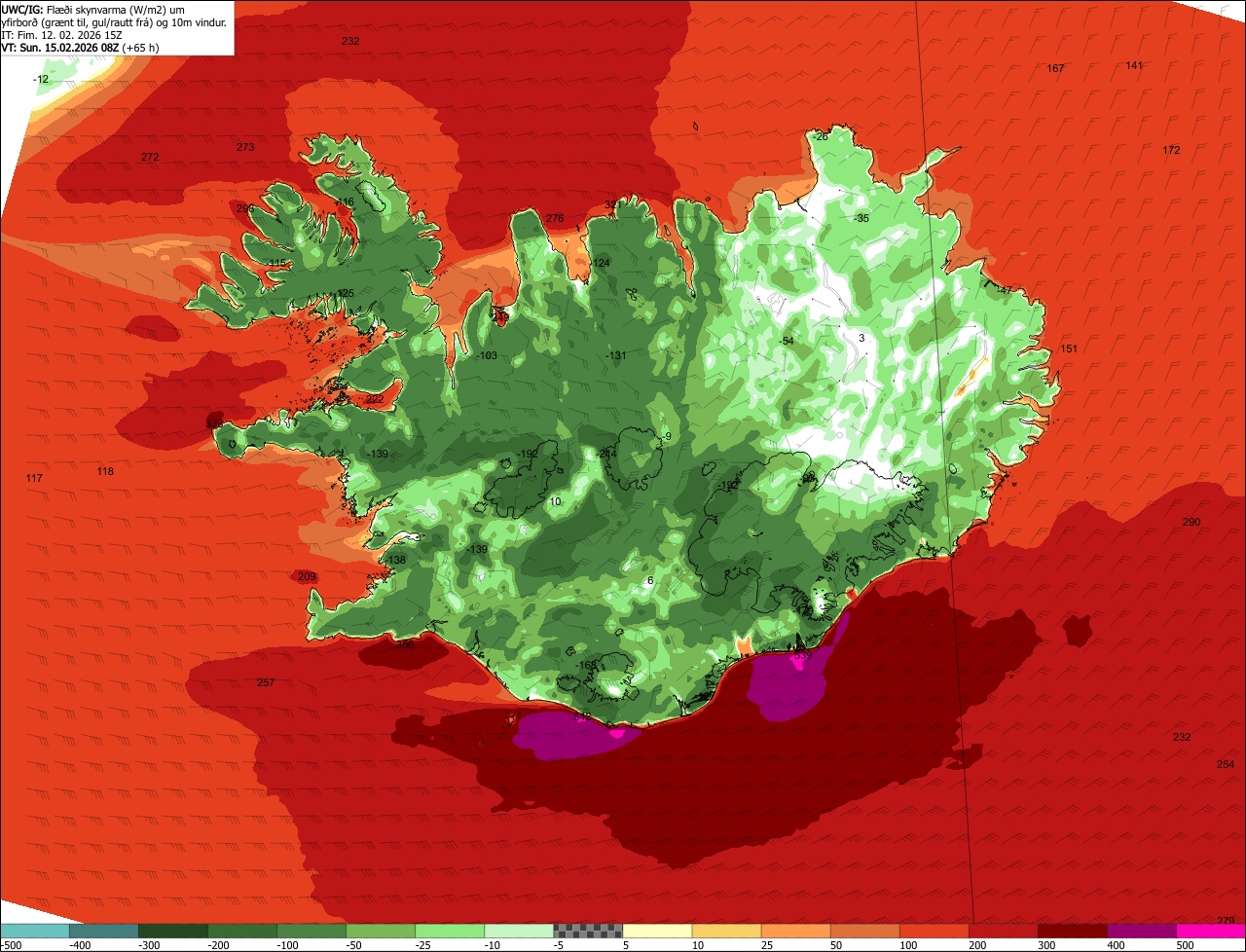Select the map value '-131'
This screenshot has width=1246, height=952.
[x=615, y=356]
